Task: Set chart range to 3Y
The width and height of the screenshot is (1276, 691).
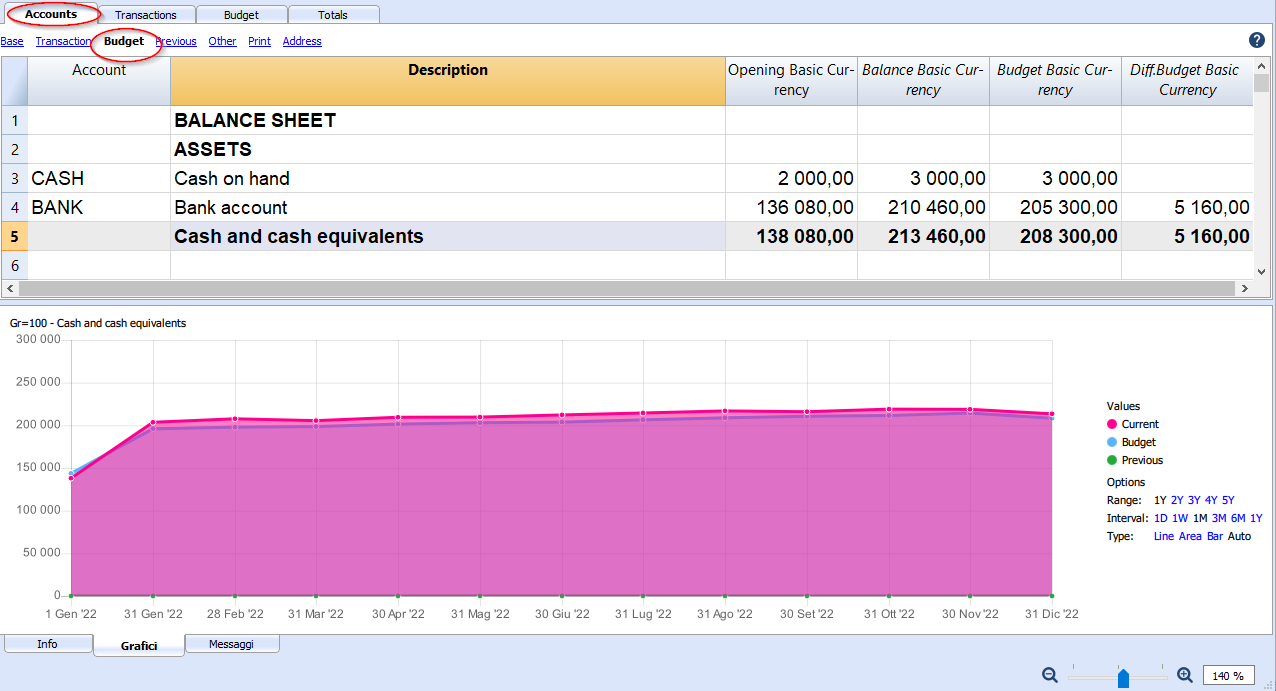Action: point(1194,500)
